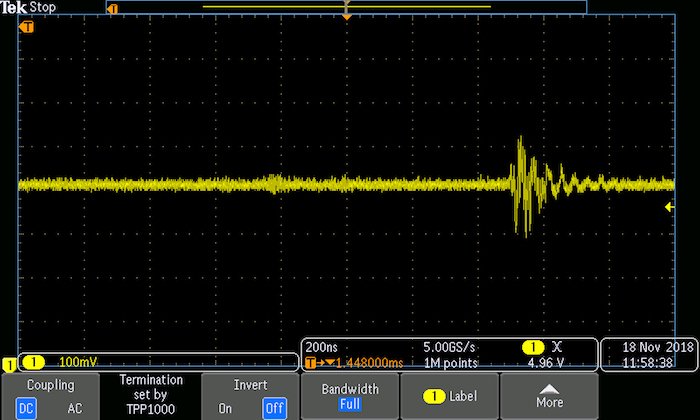Set coupling to DC

(x=25, y=408)
